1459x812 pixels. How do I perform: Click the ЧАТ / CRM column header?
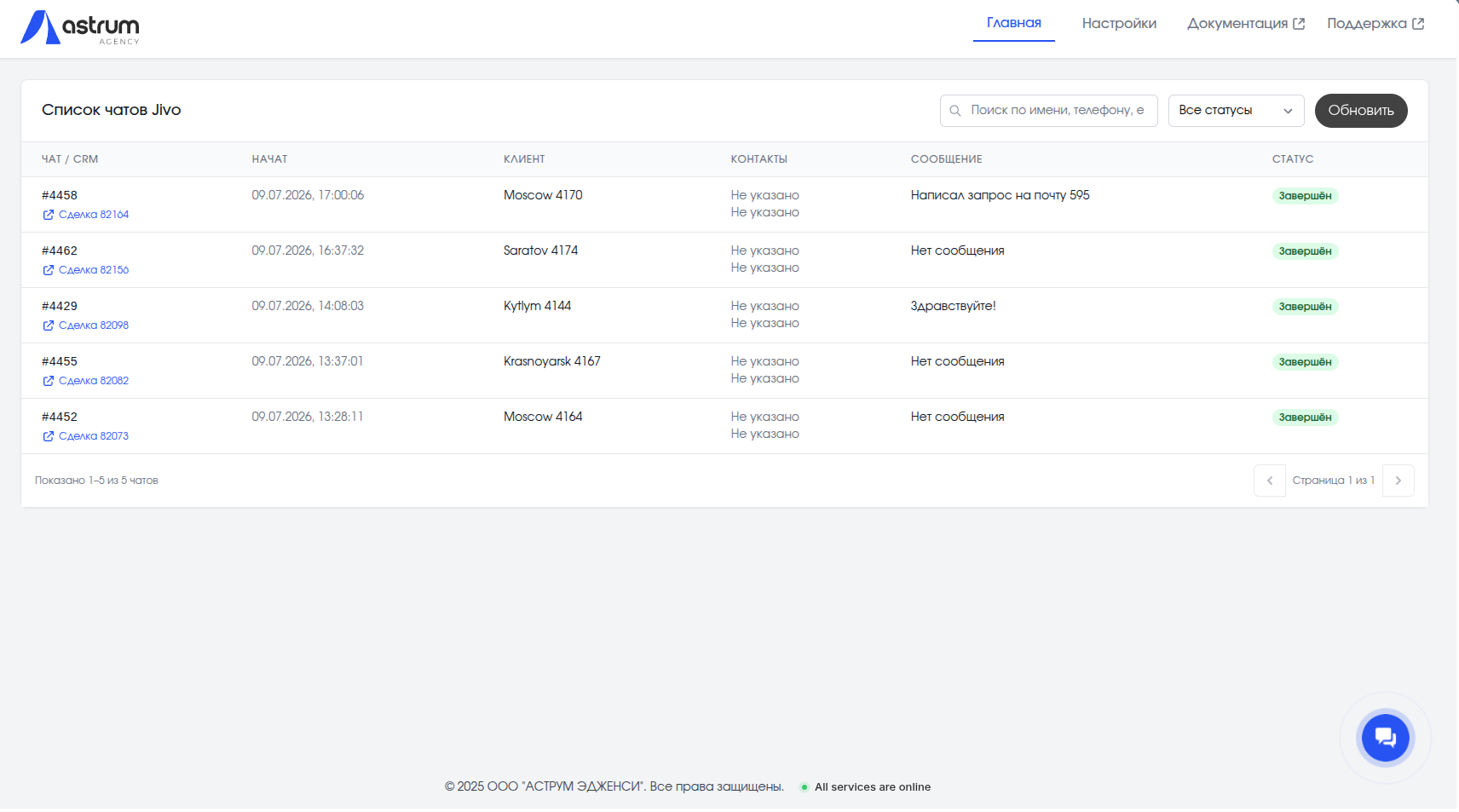click(70, 159)
